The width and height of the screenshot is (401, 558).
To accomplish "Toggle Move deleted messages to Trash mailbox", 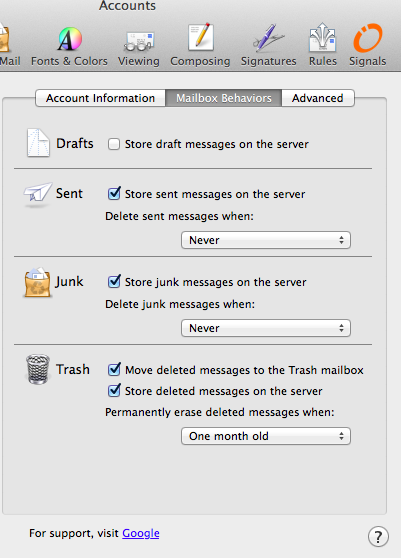I will click(114, 369).
